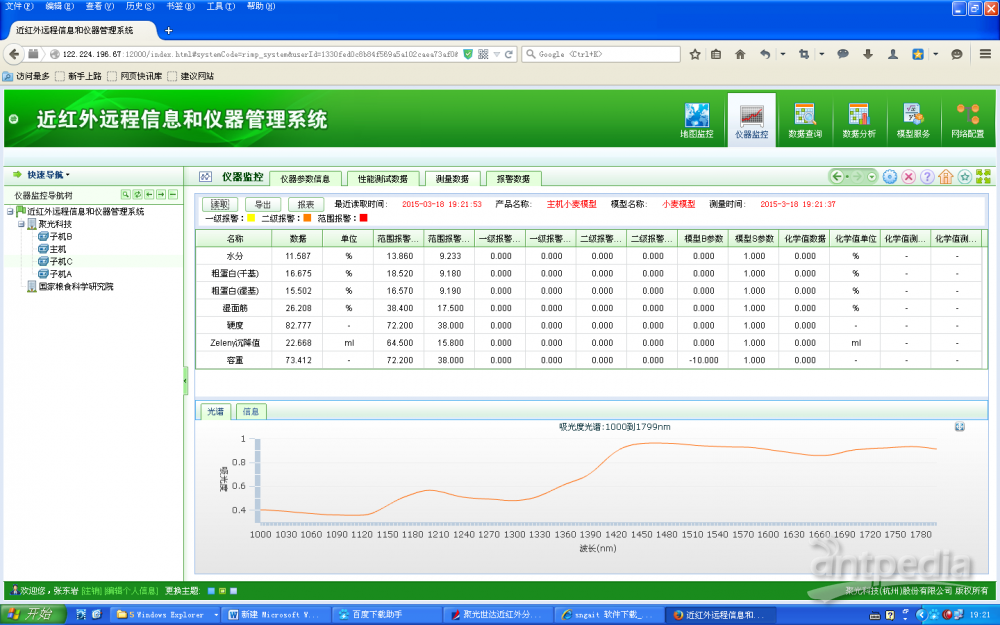
Task: Open the 快速导航 dropdown
Action: point(42,174)
